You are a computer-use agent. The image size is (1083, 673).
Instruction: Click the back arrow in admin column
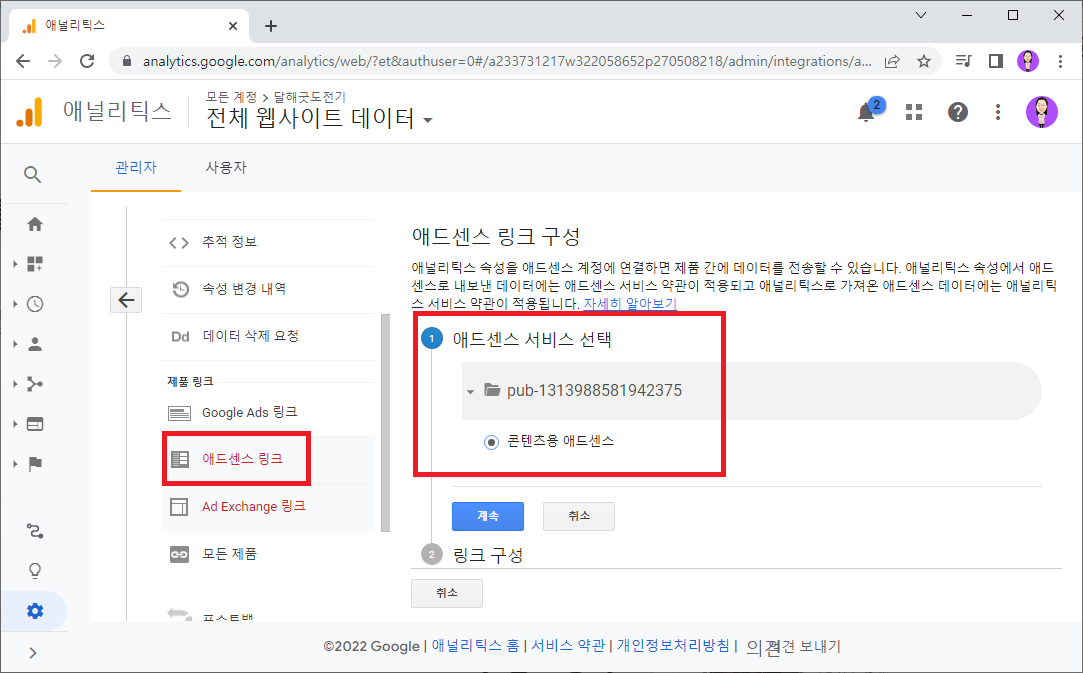126,300
